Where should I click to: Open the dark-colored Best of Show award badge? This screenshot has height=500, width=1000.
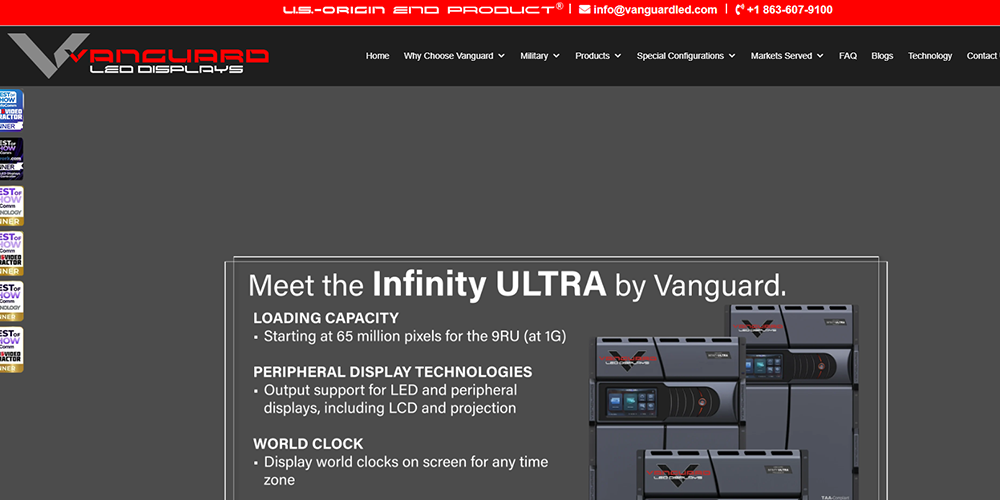coord(11,159)
